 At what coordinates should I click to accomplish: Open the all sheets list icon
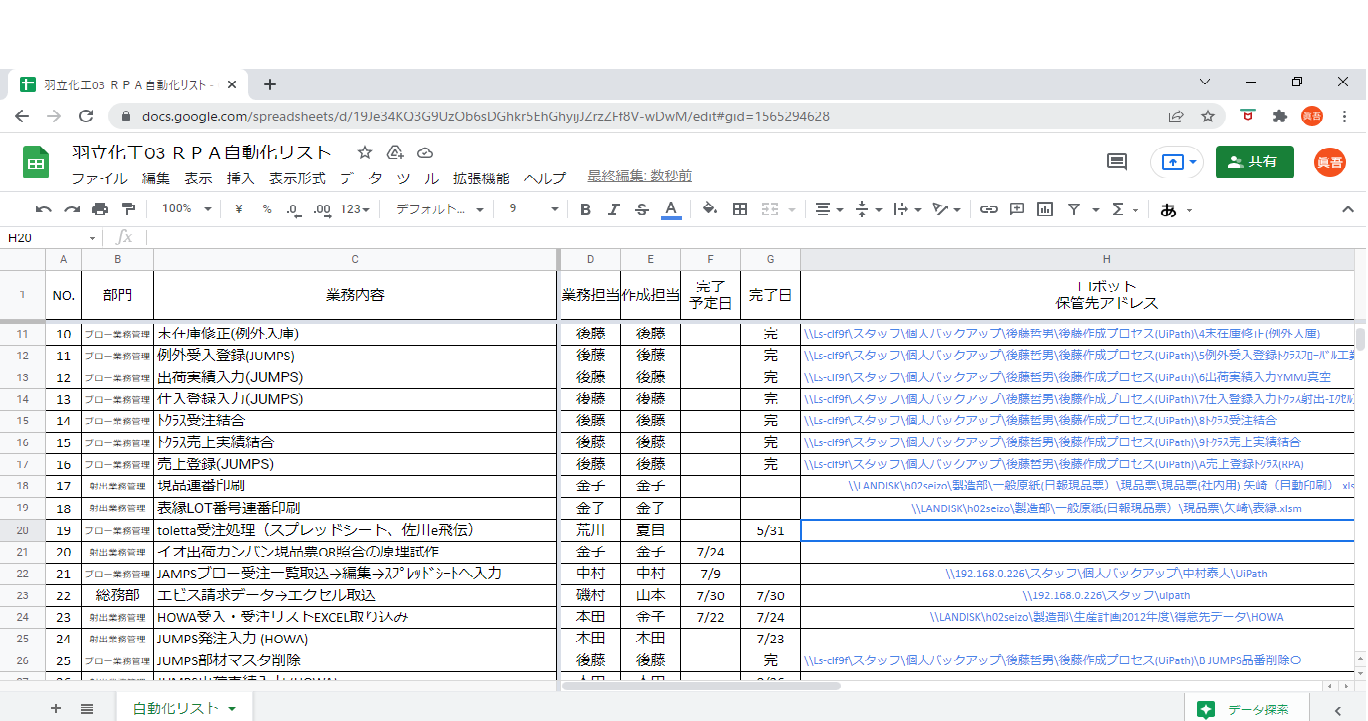(87, 708)
